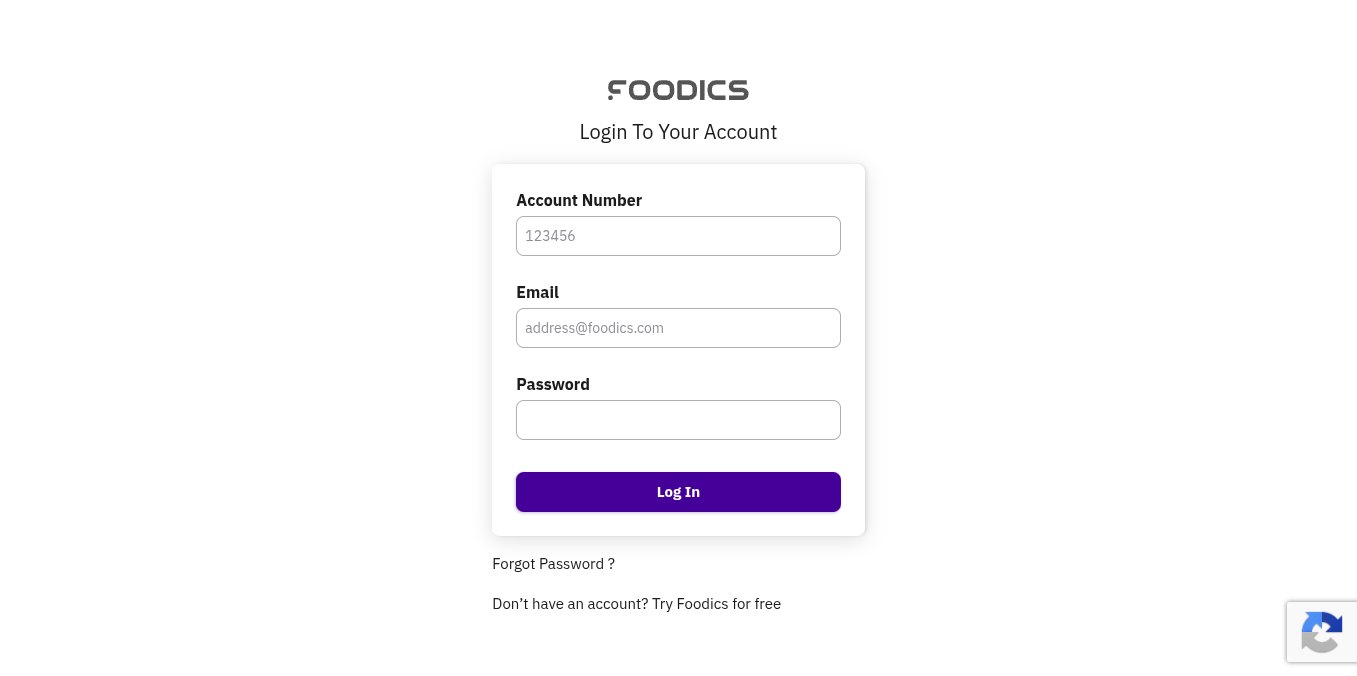Click the word Foodics in signup link
The width and height of the screenshot is (1357, 676).
coord(703,604)
